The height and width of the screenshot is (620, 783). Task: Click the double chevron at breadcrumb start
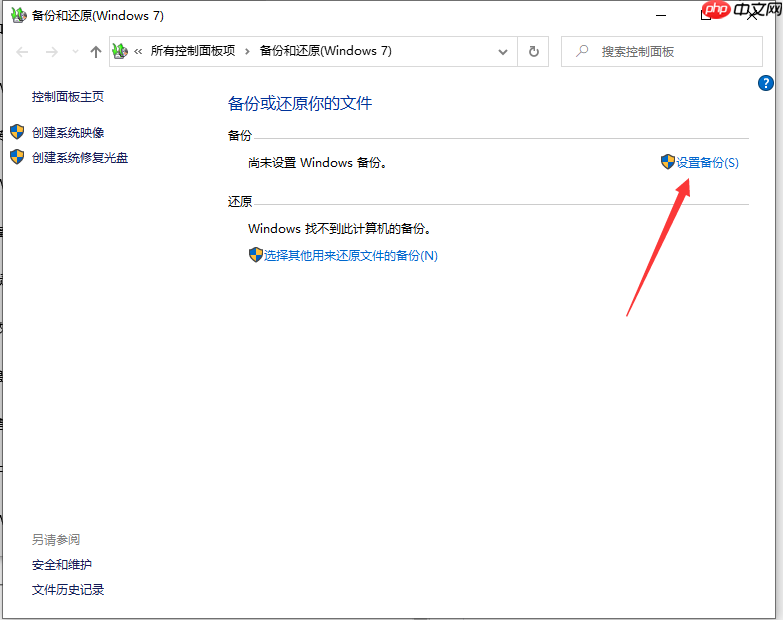click(138, 51)
